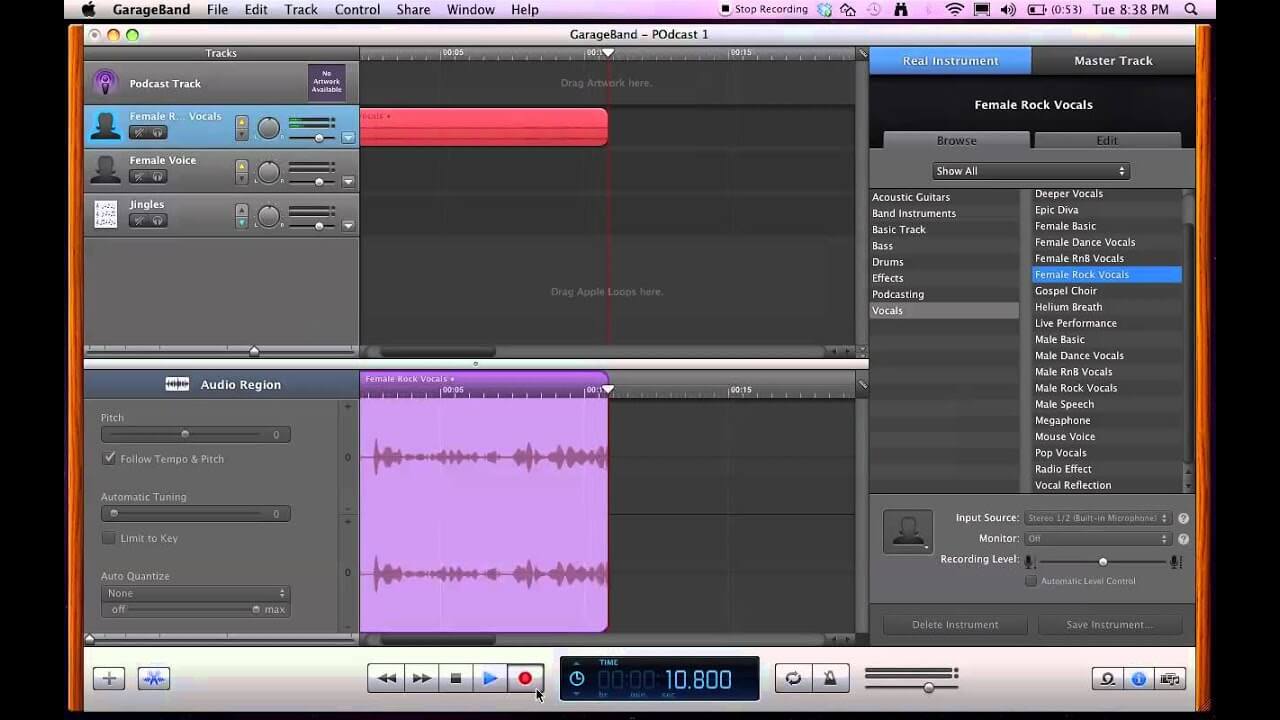1280x720 pixels.
Task: Open the Input Source dropdown
Action: click(x=1096, y=517)
